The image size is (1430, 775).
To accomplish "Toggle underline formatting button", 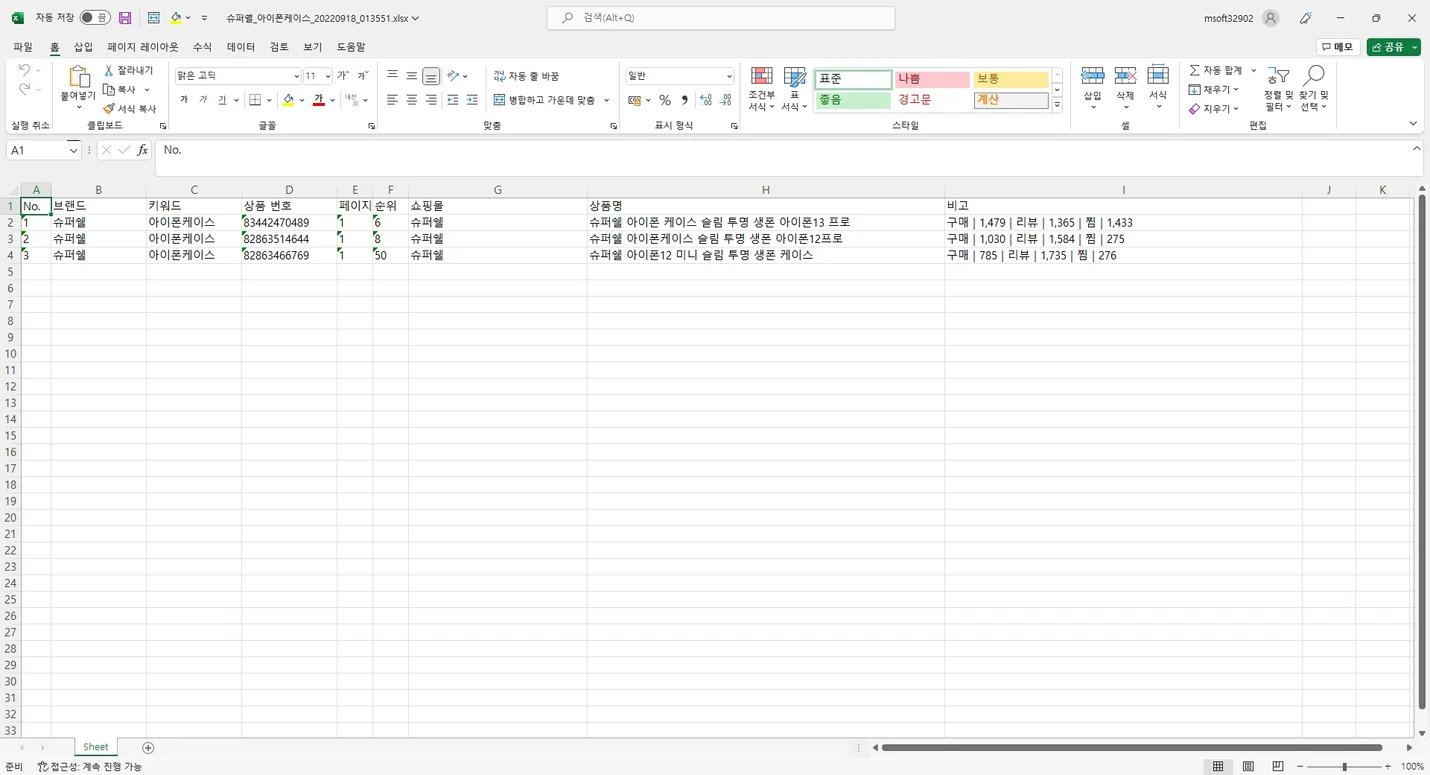I will [222, 100].
